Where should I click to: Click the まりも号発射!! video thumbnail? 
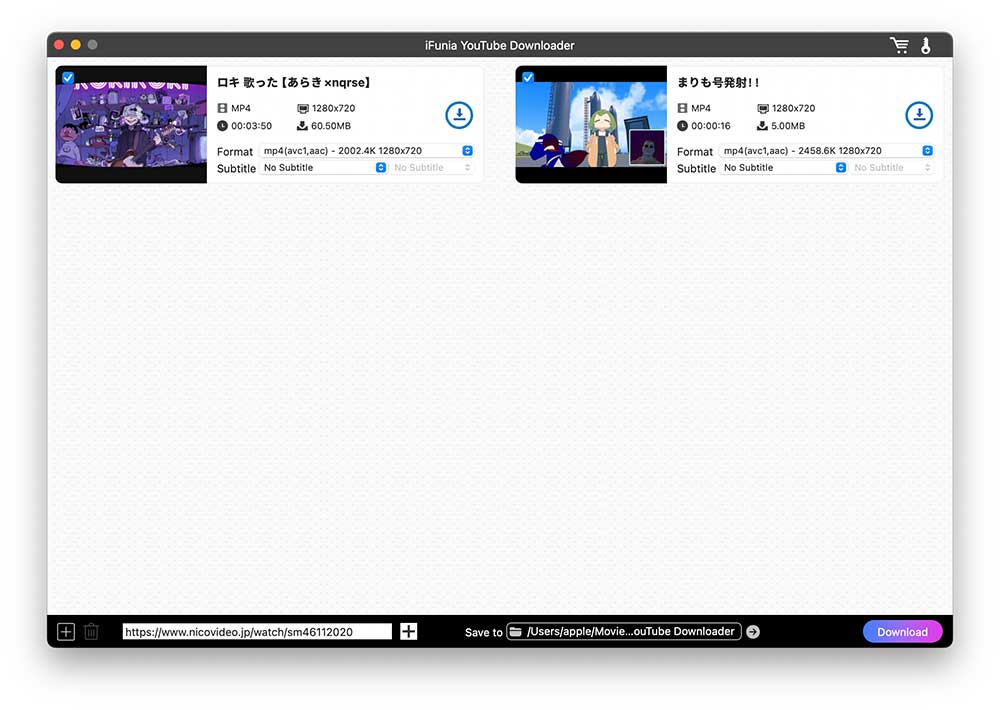[x=591, y=125]
